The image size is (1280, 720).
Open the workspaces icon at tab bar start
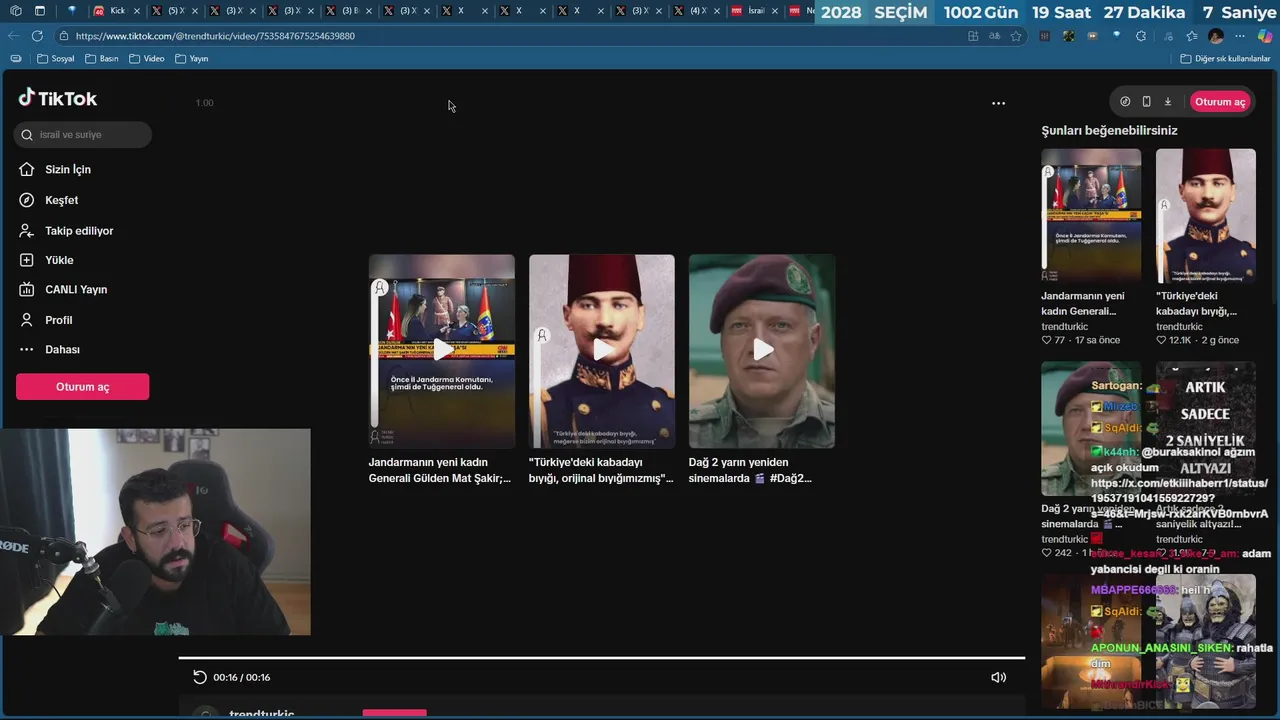(x=15, y=11)
